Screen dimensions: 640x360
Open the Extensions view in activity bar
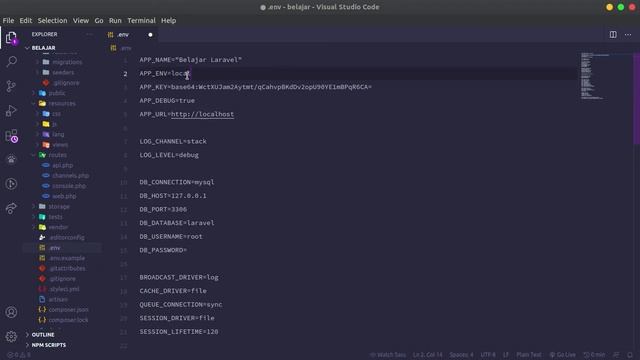click(x=11, y=136)
